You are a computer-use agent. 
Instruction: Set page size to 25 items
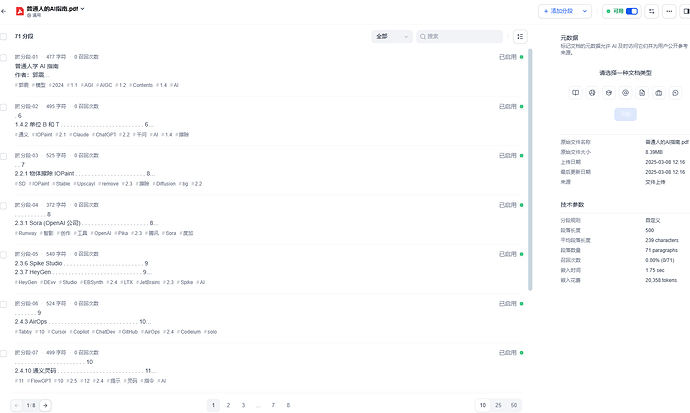499,405
